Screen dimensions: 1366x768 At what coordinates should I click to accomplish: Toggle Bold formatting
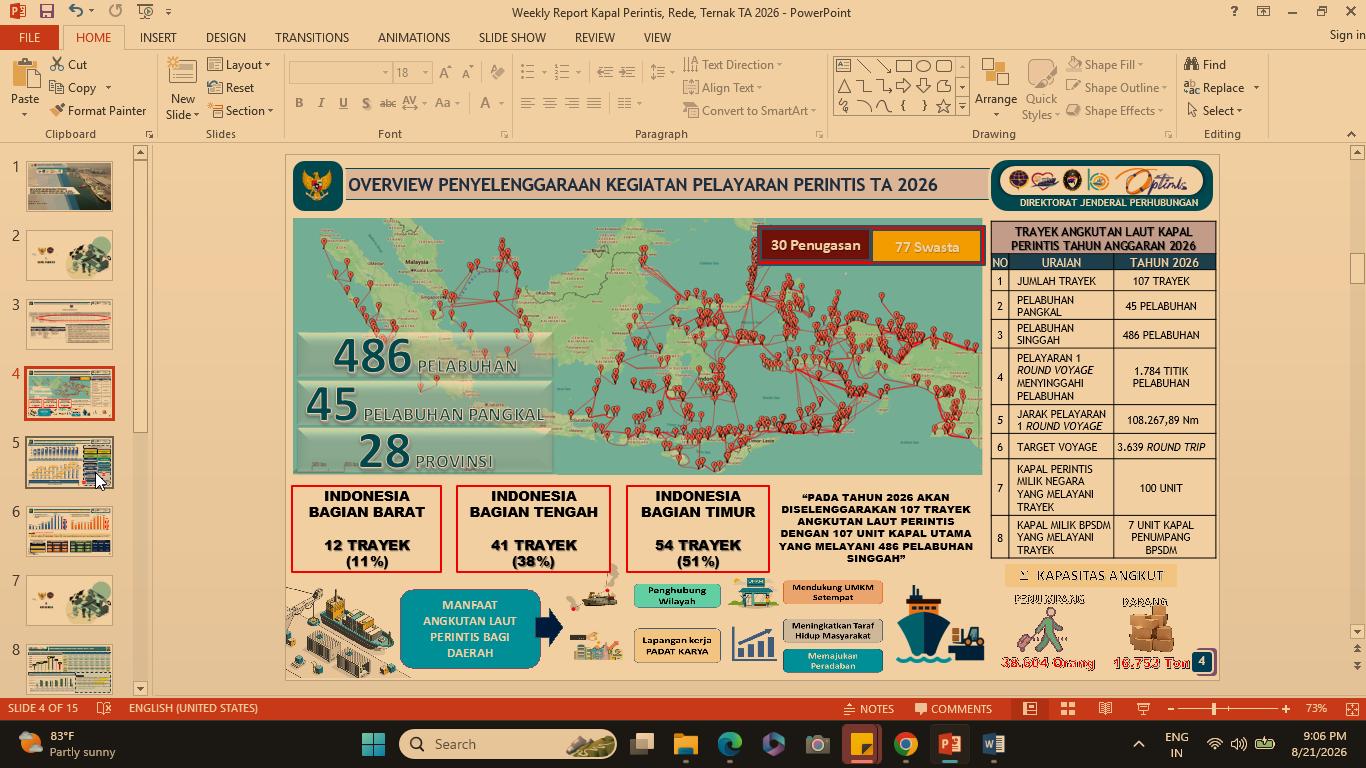click(298, 103)
